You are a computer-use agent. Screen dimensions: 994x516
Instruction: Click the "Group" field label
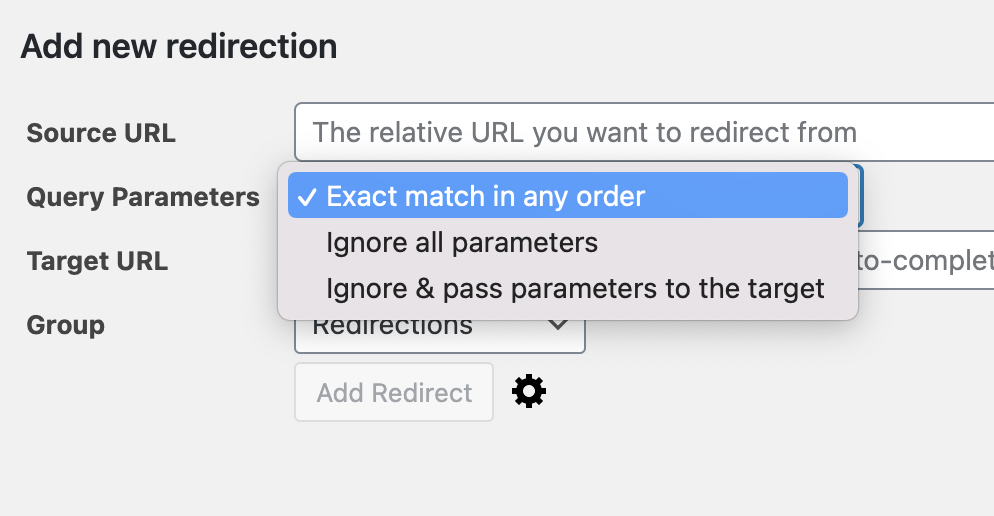(x=65, y=325)
